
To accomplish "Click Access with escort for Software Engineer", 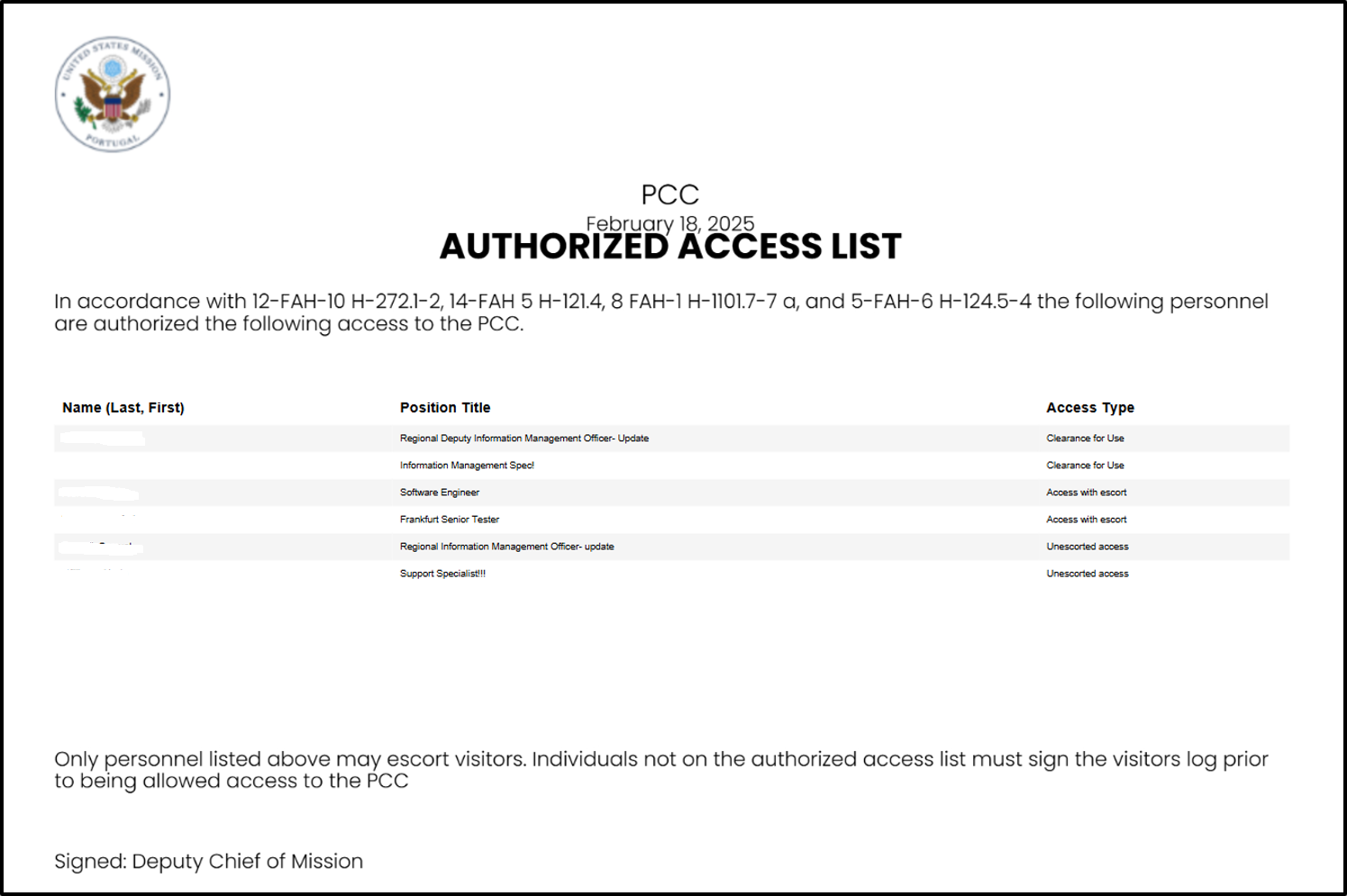I will coord(1087,493).
